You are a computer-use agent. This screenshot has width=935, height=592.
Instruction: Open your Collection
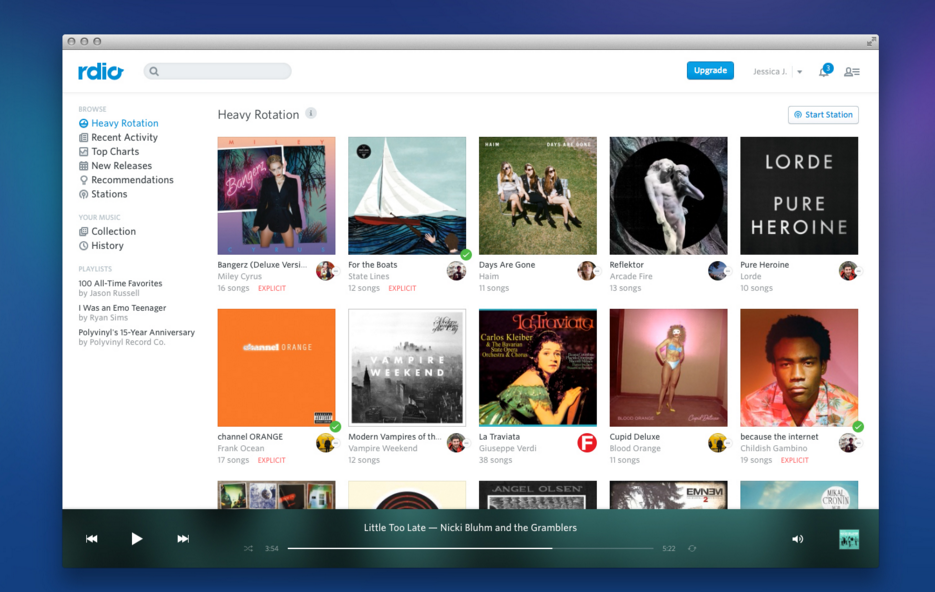(x=107, y=231)
